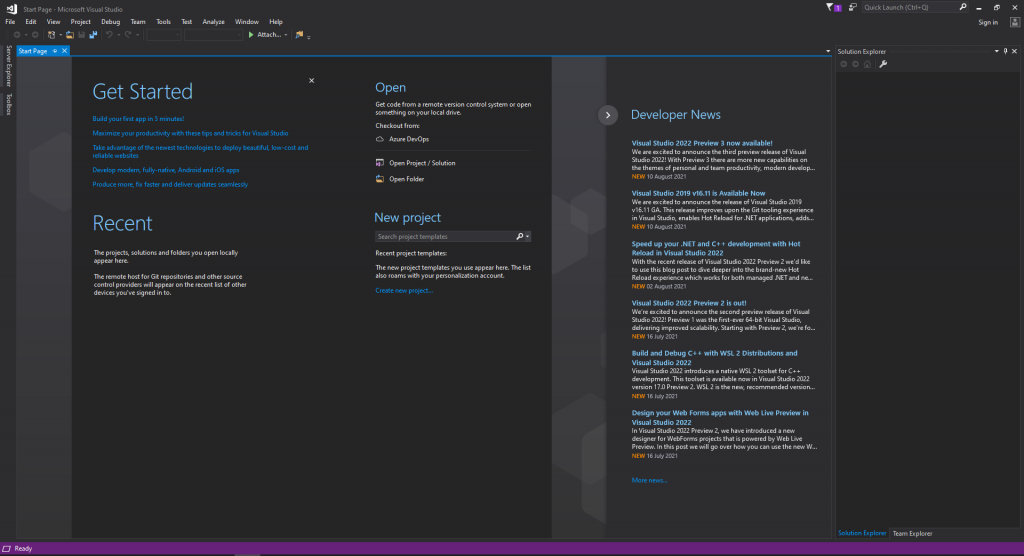This screenshot has height=556, width=1024.
Task: Click the Send Feedback icon
Action: (x=853, y=7)
